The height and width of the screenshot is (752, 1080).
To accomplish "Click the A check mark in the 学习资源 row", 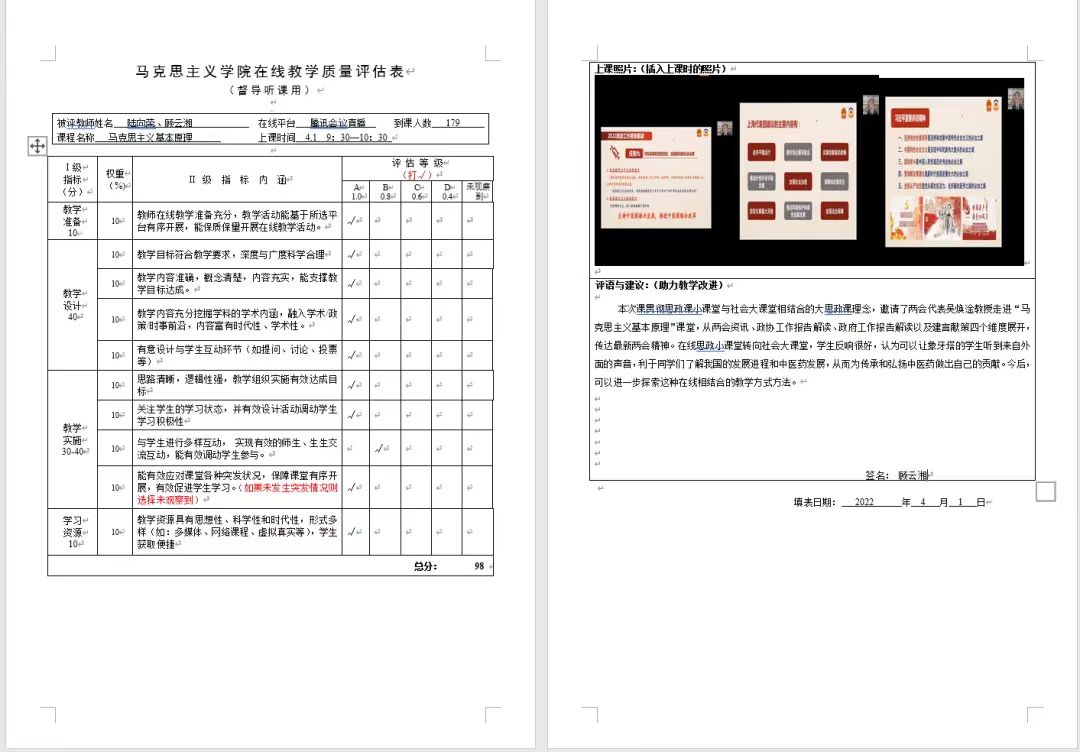I will tap(353, 532).
